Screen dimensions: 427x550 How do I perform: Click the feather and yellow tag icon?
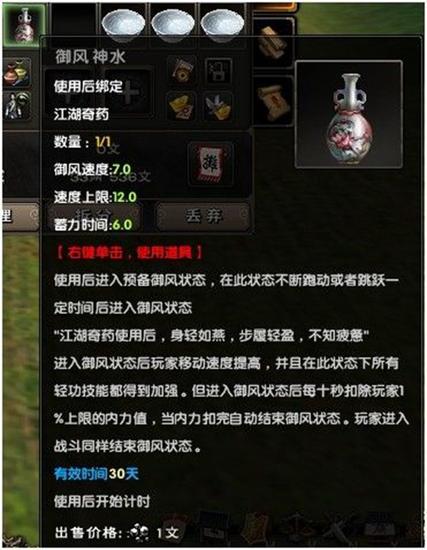pos(218,105)
